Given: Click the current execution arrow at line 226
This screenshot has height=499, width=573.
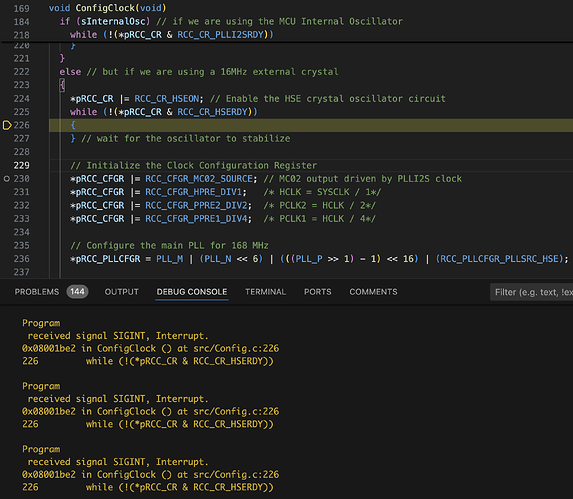Looking at the screenshot, I should coord(7,125).
